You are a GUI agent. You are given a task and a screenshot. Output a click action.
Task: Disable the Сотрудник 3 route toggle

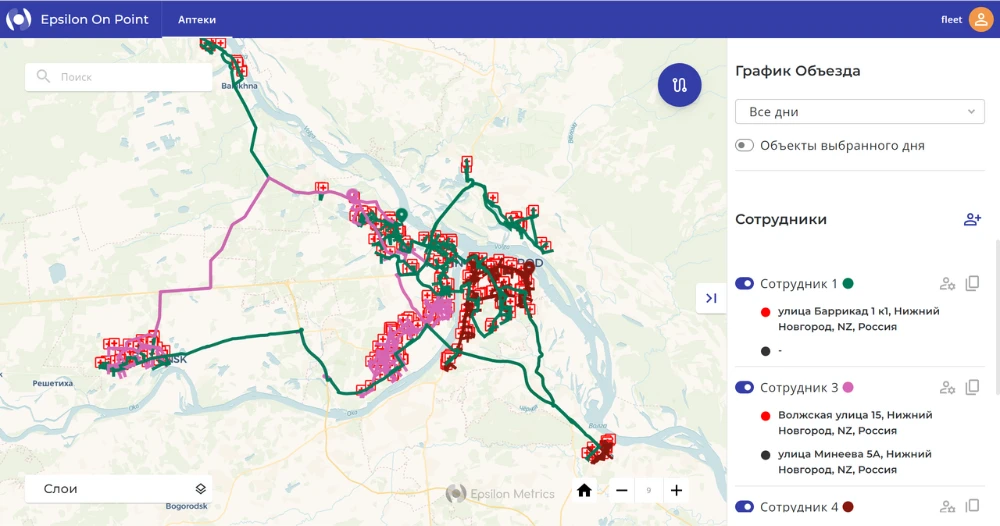click(745, 388)
